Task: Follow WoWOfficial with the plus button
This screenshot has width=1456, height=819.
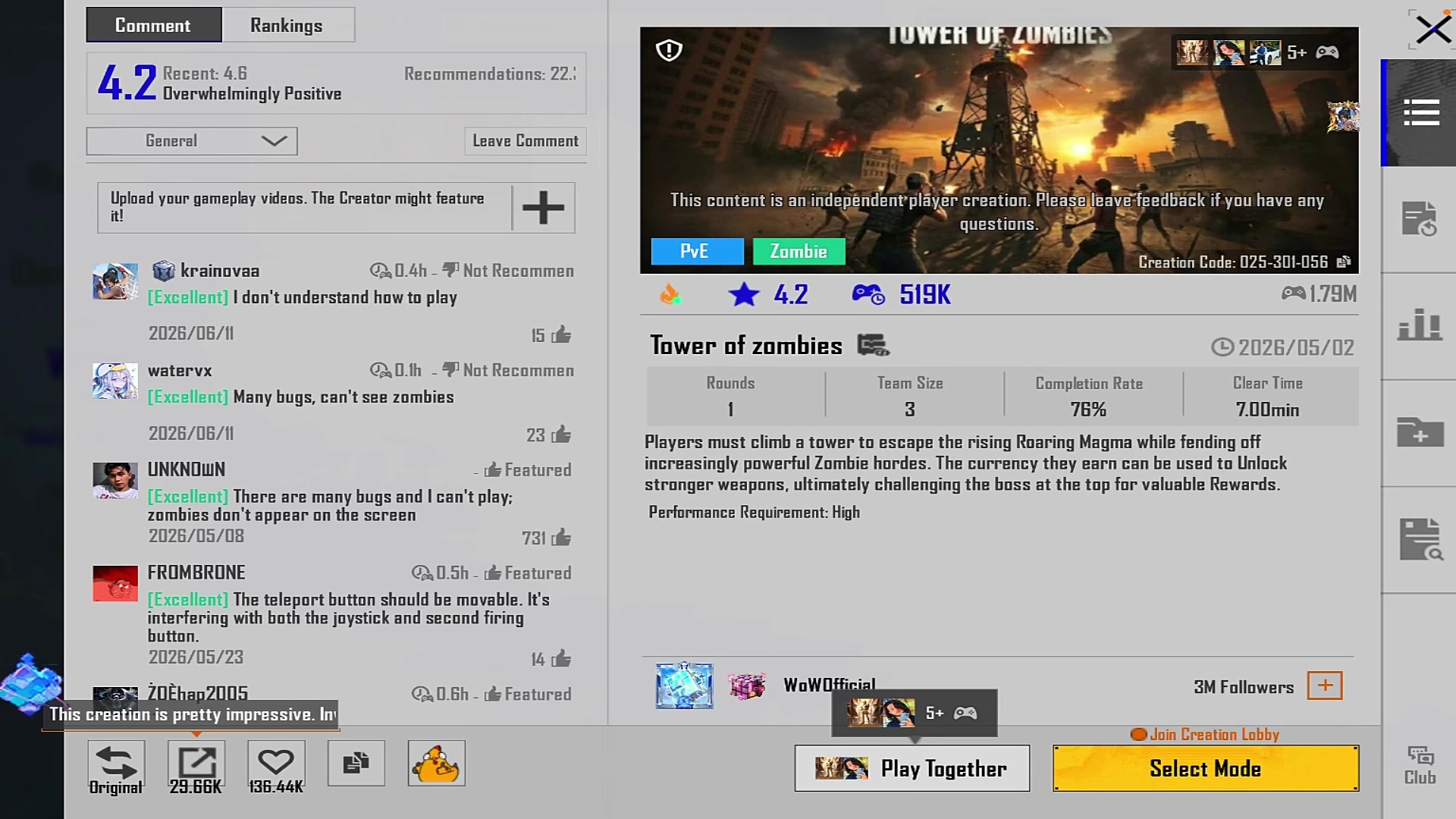Action: pyautogui.click(x=1325, y=686)
